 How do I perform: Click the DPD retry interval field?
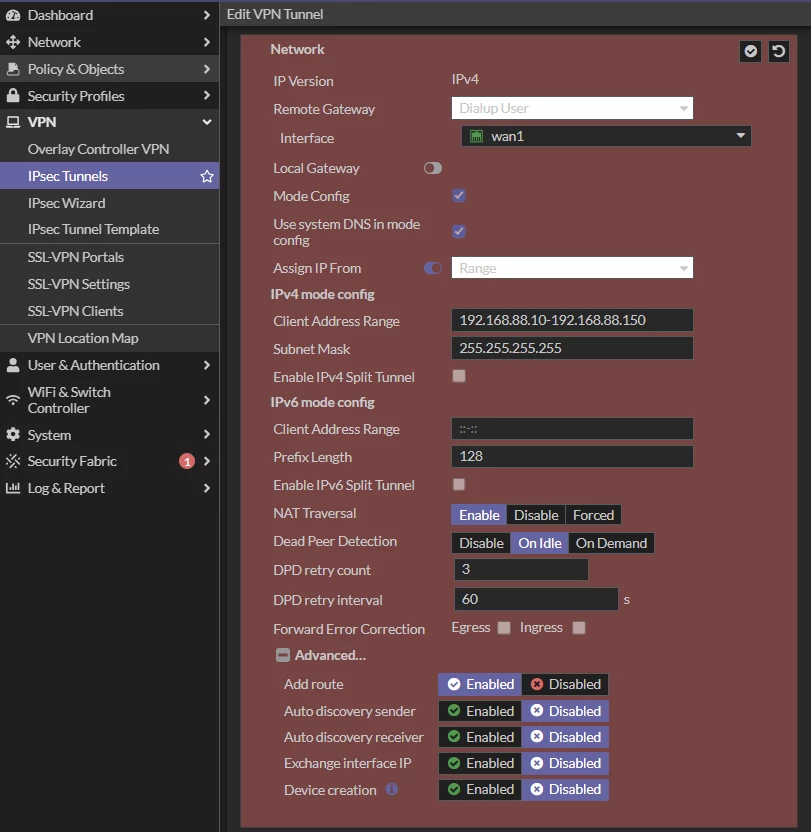[536, 599]
